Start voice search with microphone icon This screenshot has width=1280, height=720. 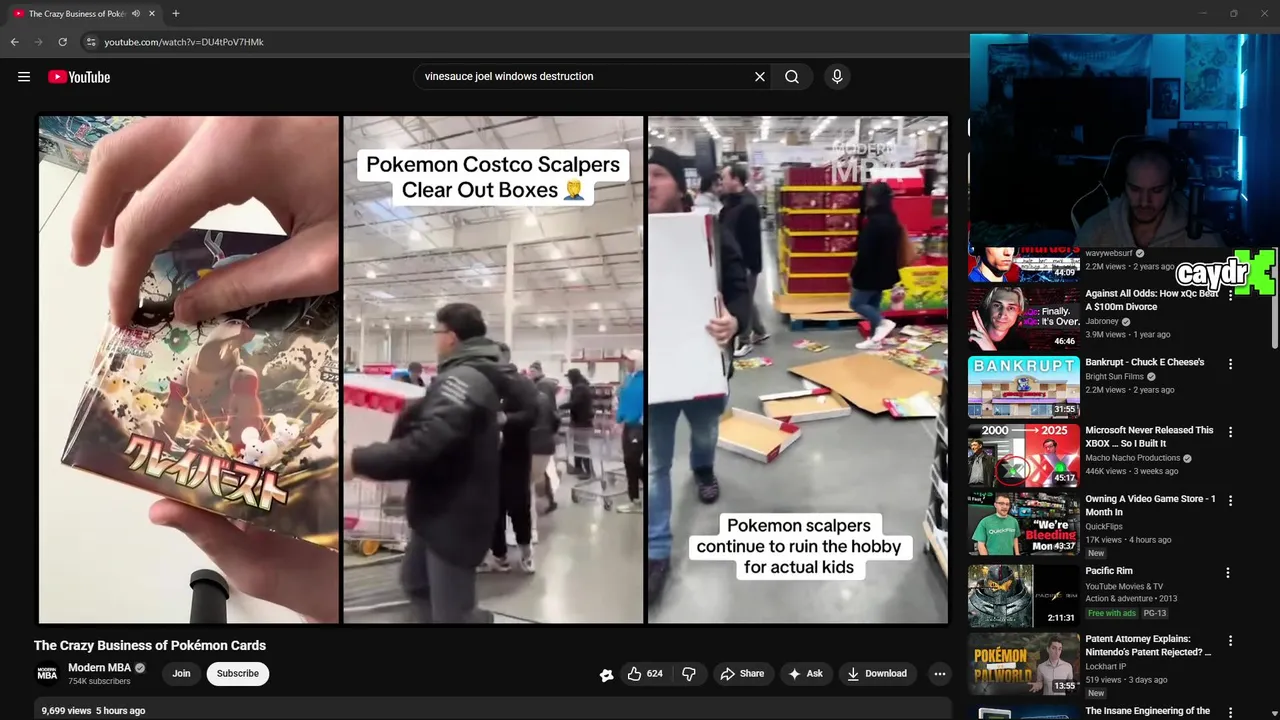point(837,77)
